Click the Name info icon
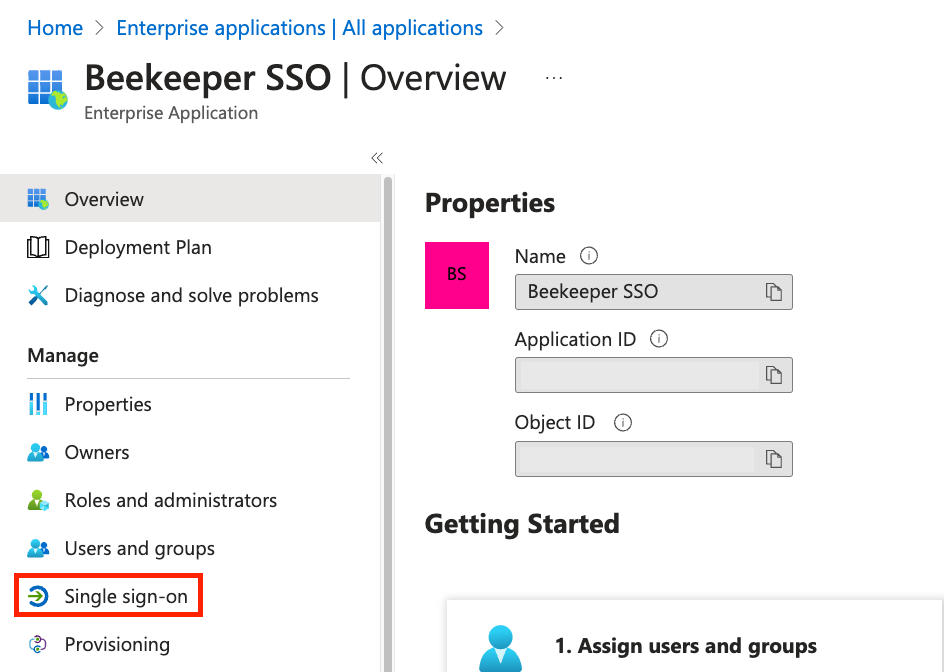944x672 pixels. [589, 256]
